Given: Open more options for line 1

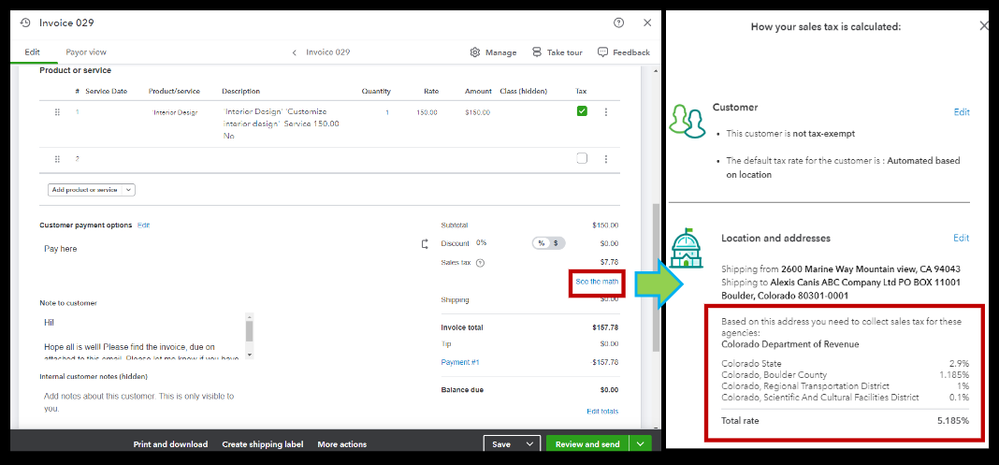Looking at the screenshot, I should click(x=606, y=112).
